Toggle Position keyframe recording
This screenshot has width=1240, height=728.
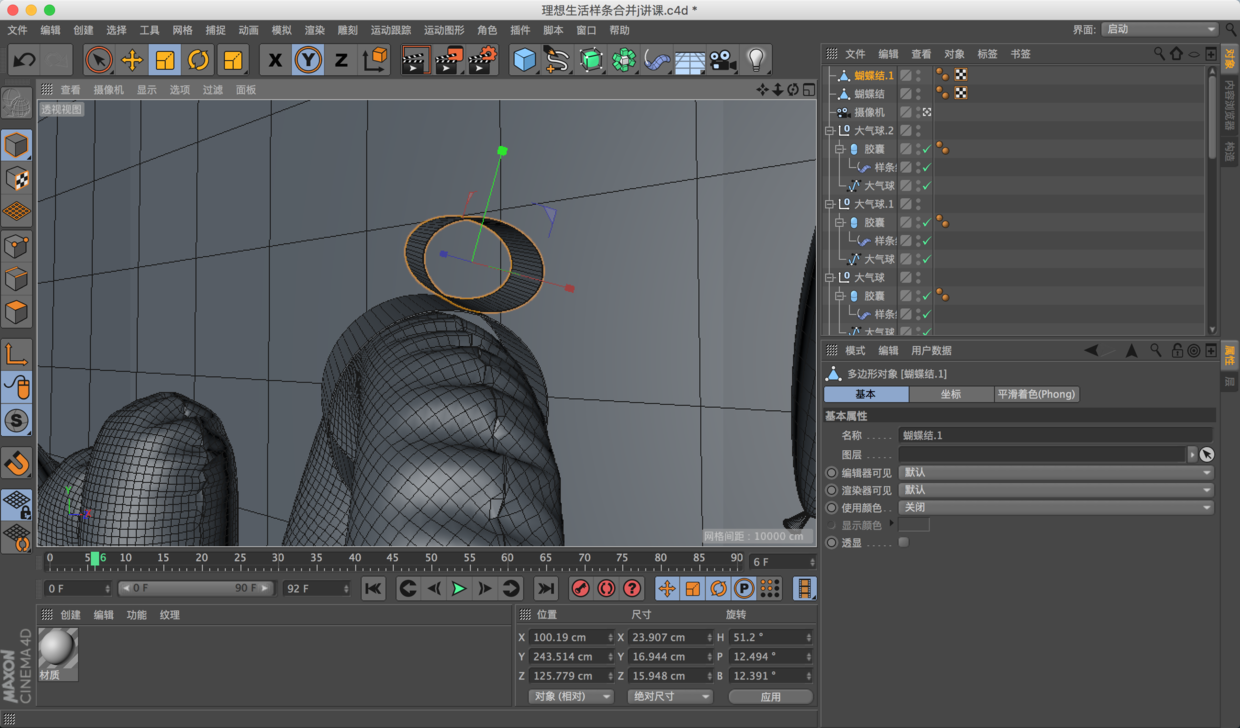click(666, 589)
